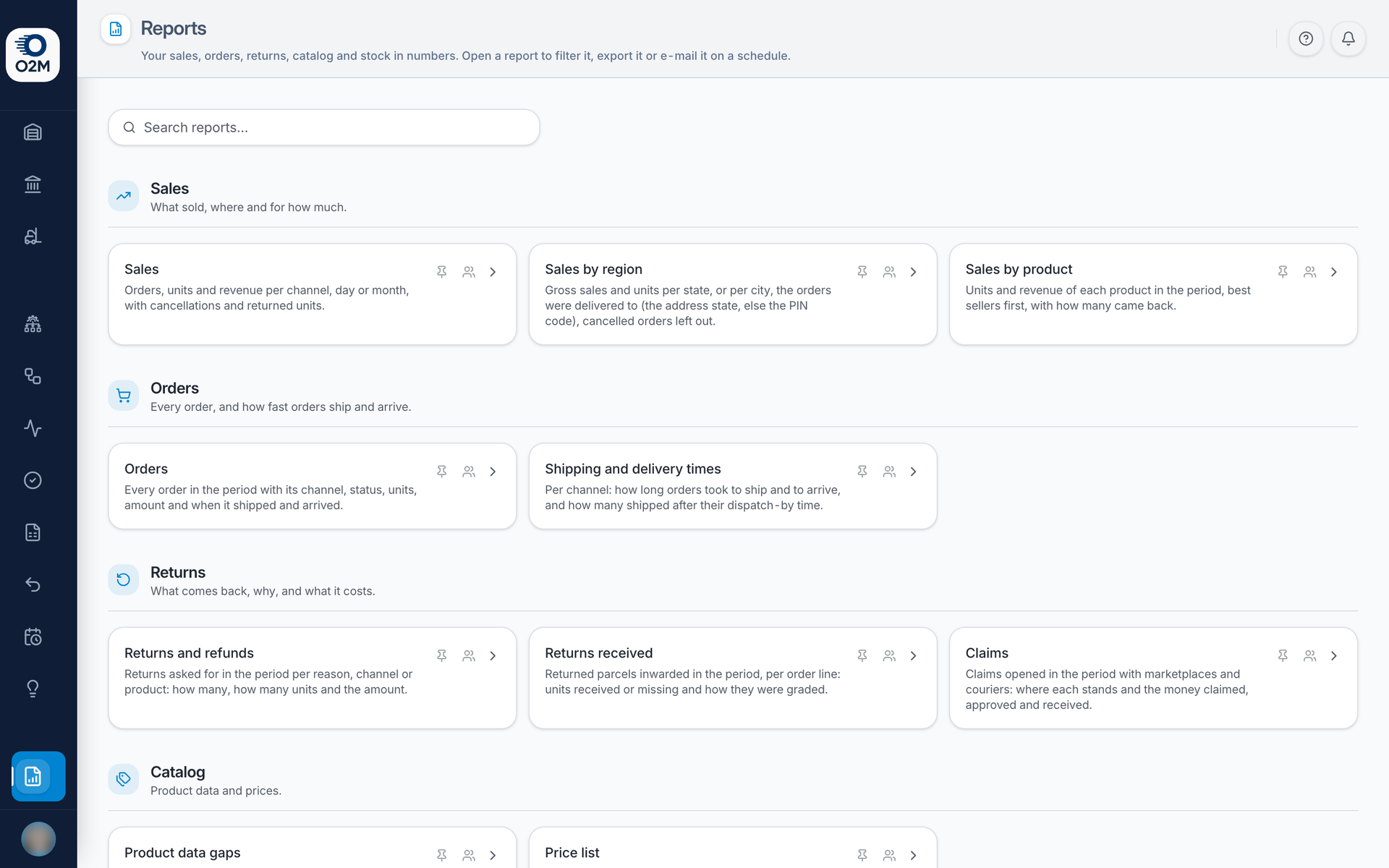Pin the Sales by product report
The image size is (1389, 868).
1283,272
